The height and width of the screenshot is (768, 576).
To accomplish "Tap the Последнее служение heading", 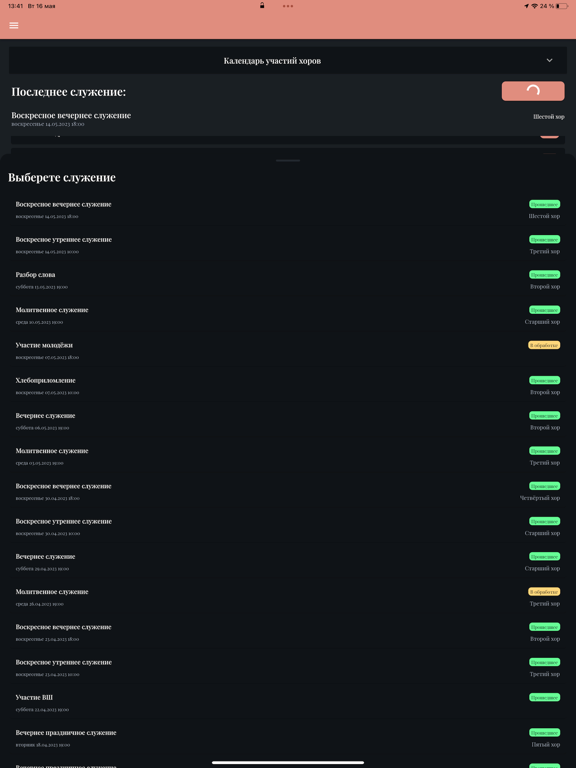I will [x=69, y=92].
